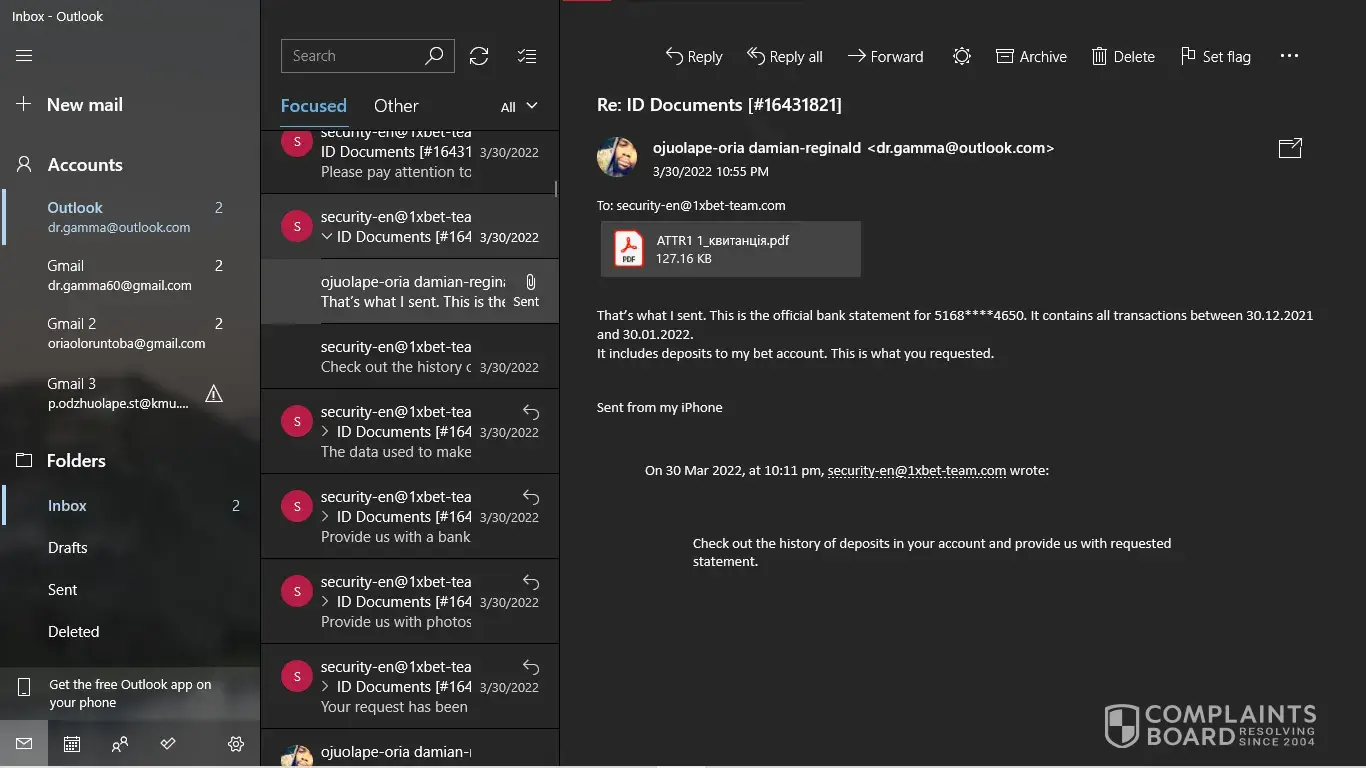Open the To Do checkmark icon
Screen dimensions: 1366x768
[168, 744]
